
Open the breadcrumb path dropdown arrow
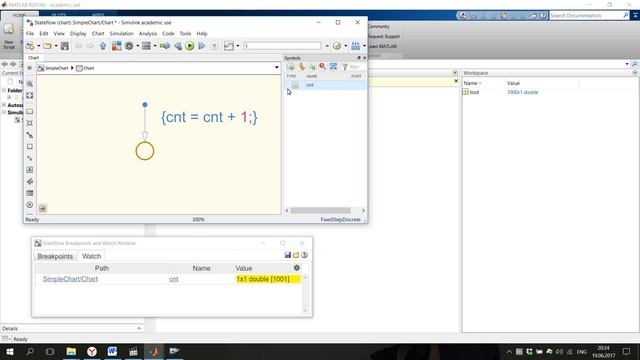[x=276, y=68]
